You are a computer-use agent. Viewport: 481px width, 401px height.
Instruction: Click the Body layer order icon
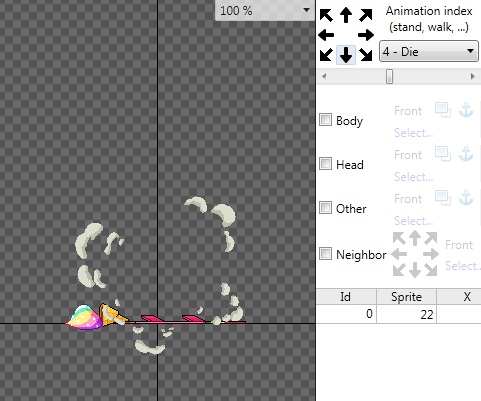pyautogui.click(x=443, y=110)
